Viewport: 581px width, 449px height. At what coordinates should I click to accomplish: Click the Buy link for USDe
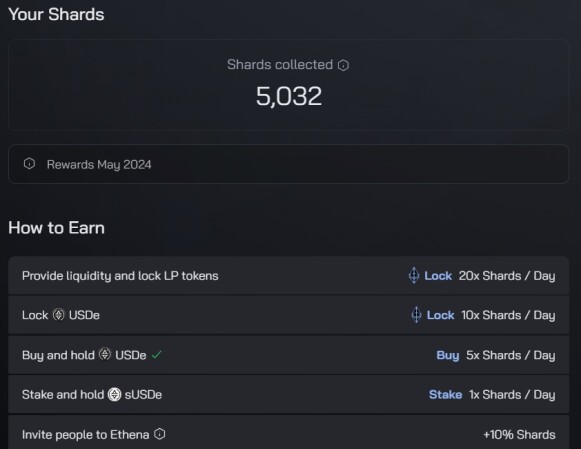pos(448,355)
